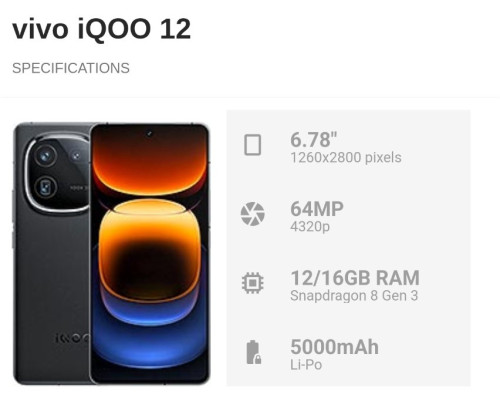500x401 pixels.
Task: Select the 5000mAh battery spec
Action: point(334,347)
